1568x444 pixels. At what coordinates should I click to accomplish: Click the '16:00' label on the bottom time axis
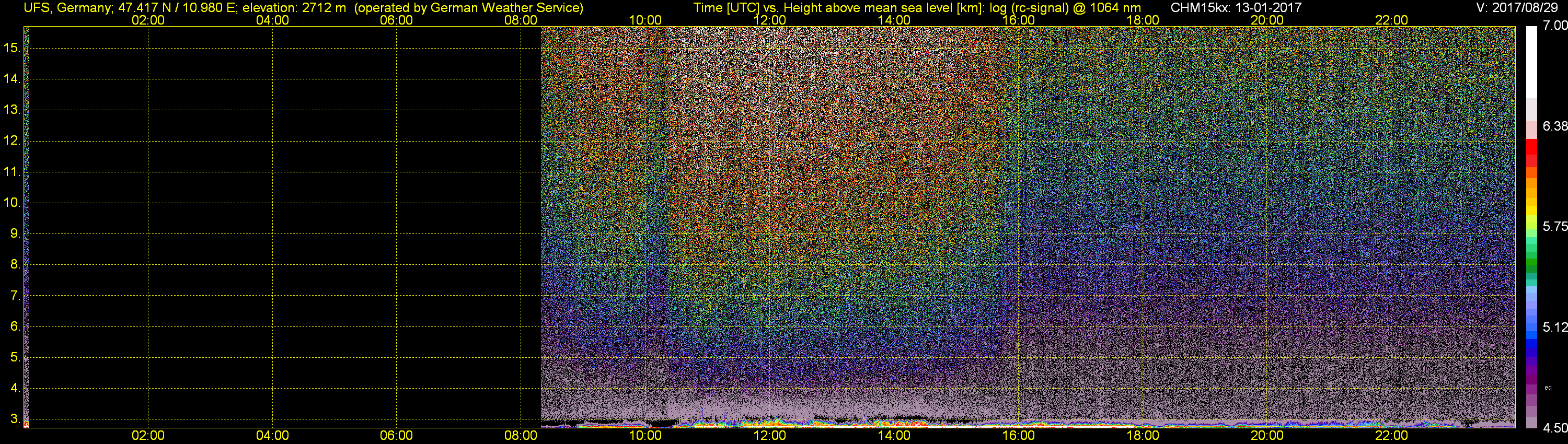[1018, 436]
